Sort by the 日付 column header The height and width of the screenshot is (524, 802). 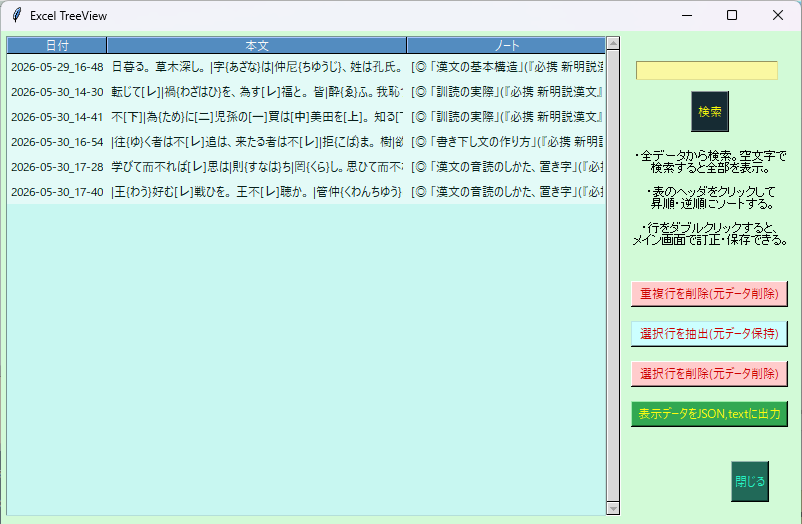click(x=57, y=46)
